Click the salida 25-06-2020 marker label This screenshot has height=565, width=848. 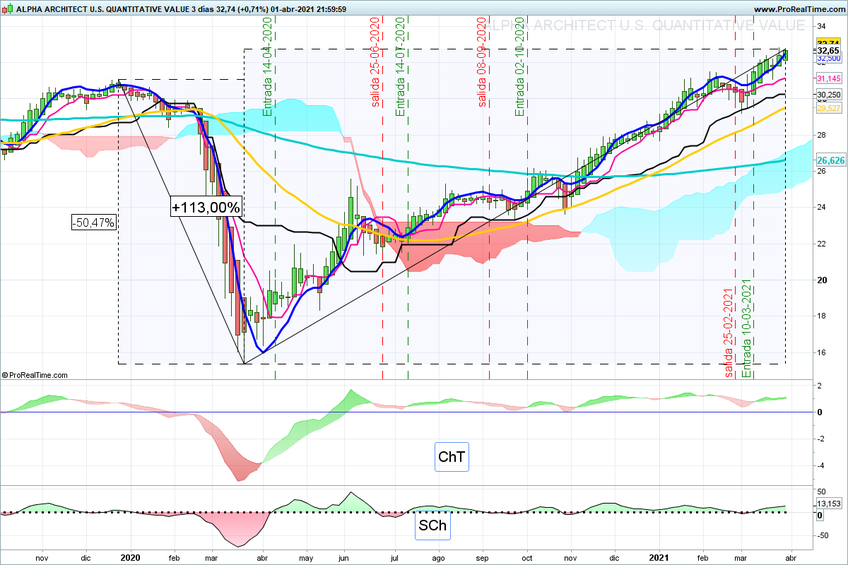click(375, 62)
